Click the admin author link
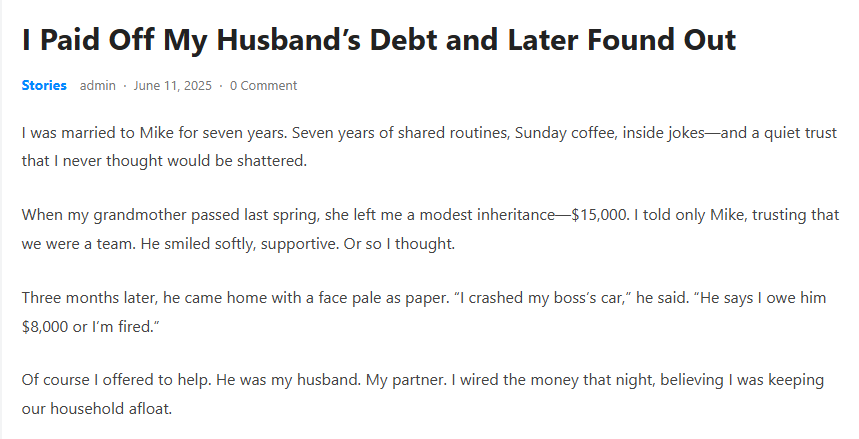Image resolution: width=859 pixels, height=439 pixels. 98,86
